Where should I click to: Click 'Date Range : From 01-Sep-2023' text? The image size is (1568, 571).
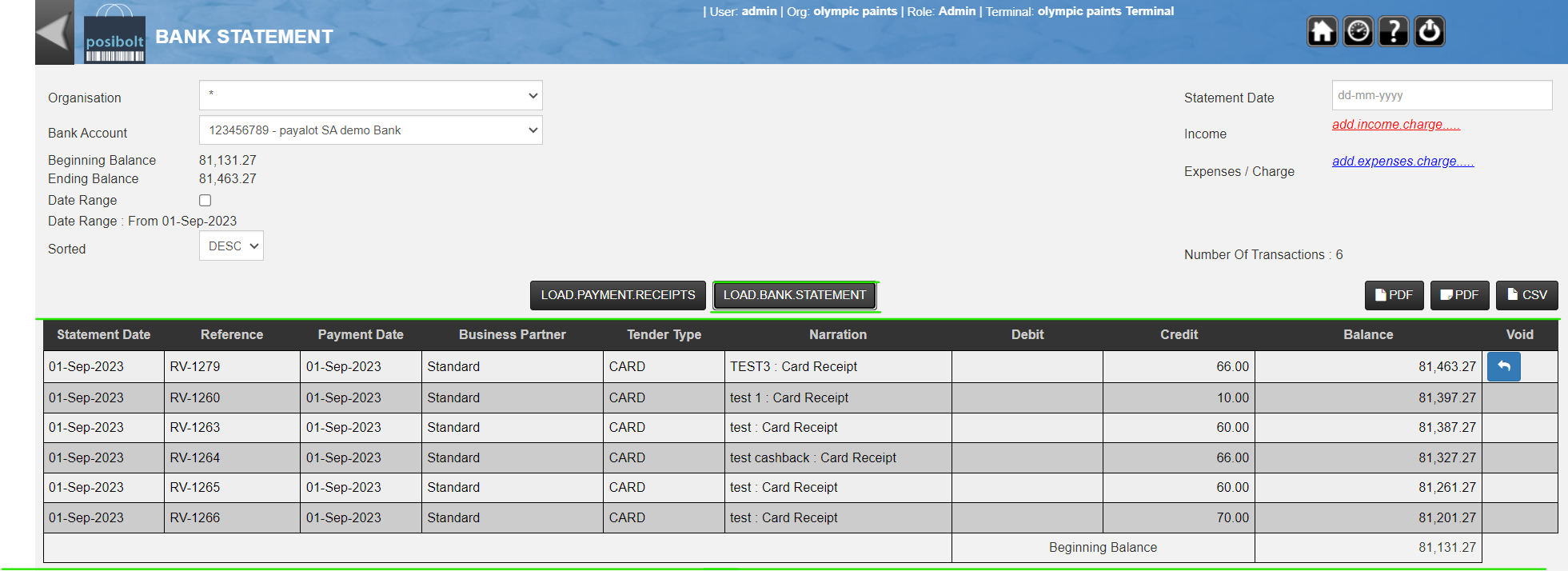click(x=142, y=222)
